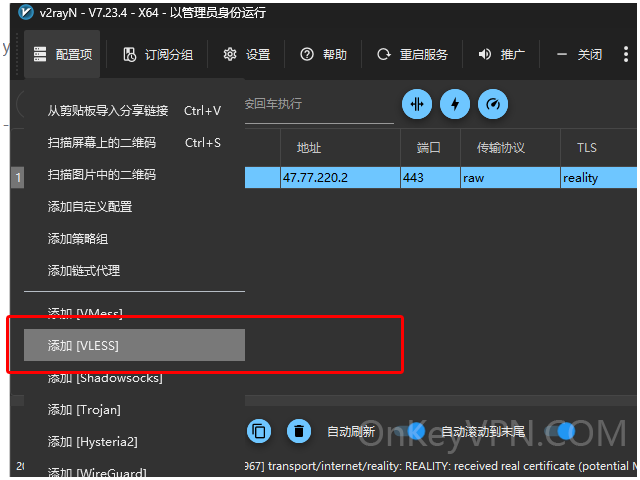Choose 添加 [WireGuard] from the menu
640x480 pixels.
pos(134,469)
